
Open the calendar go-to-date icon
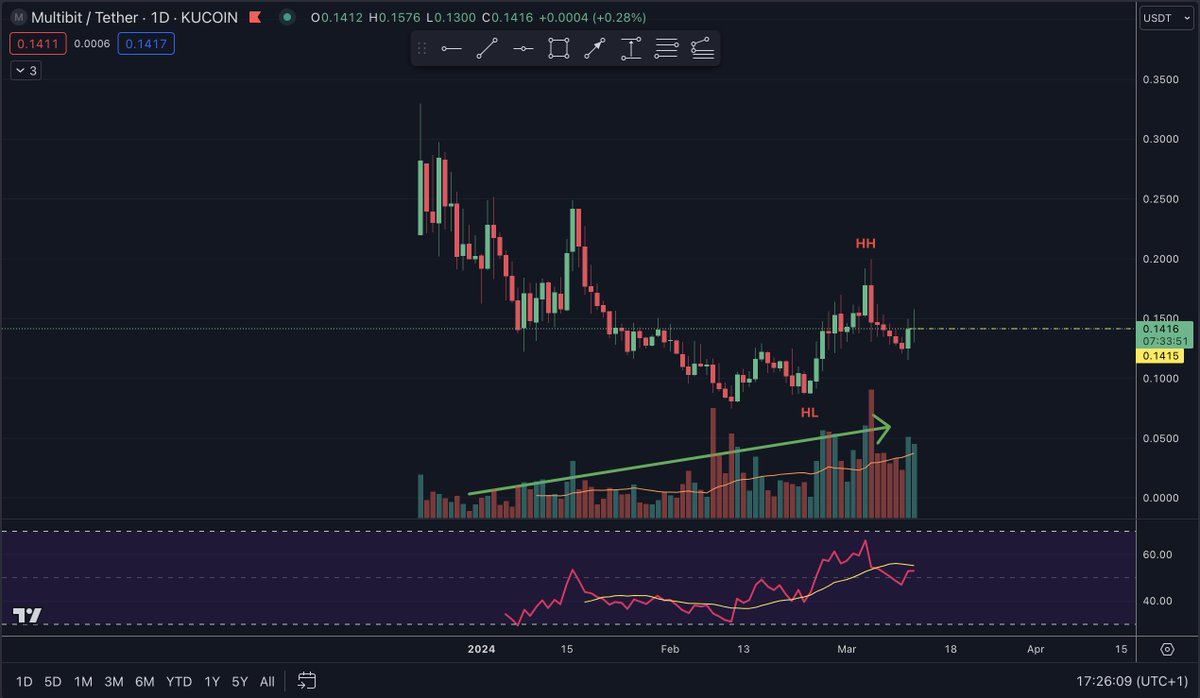click(x=307, y=681)
